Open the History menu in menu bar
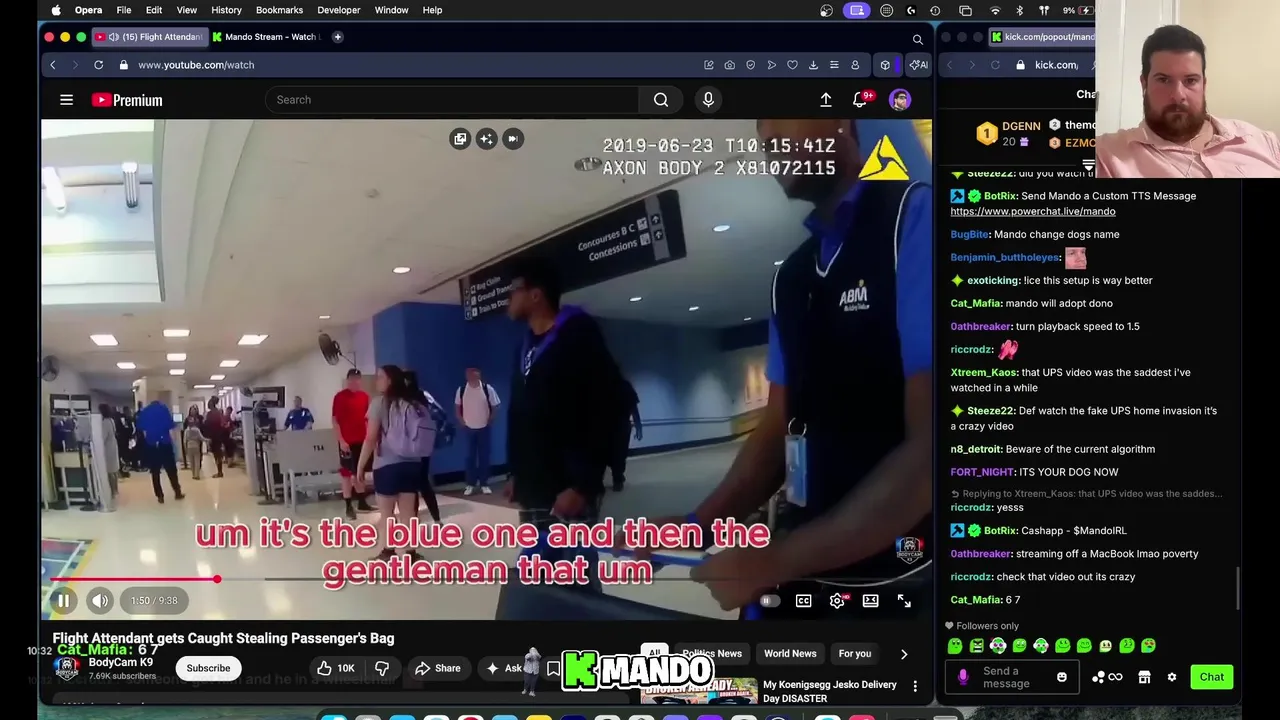1280x720 pixels. (226, 10)
